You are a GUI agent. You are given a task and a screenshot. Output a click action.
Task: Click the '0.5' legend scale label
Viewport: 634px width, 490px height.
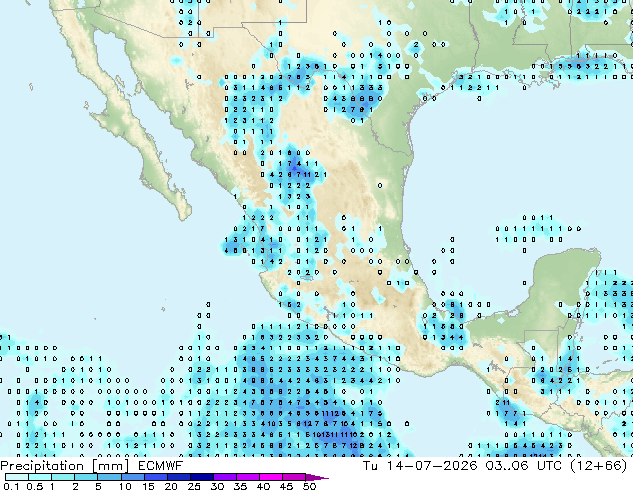[35, 486]
